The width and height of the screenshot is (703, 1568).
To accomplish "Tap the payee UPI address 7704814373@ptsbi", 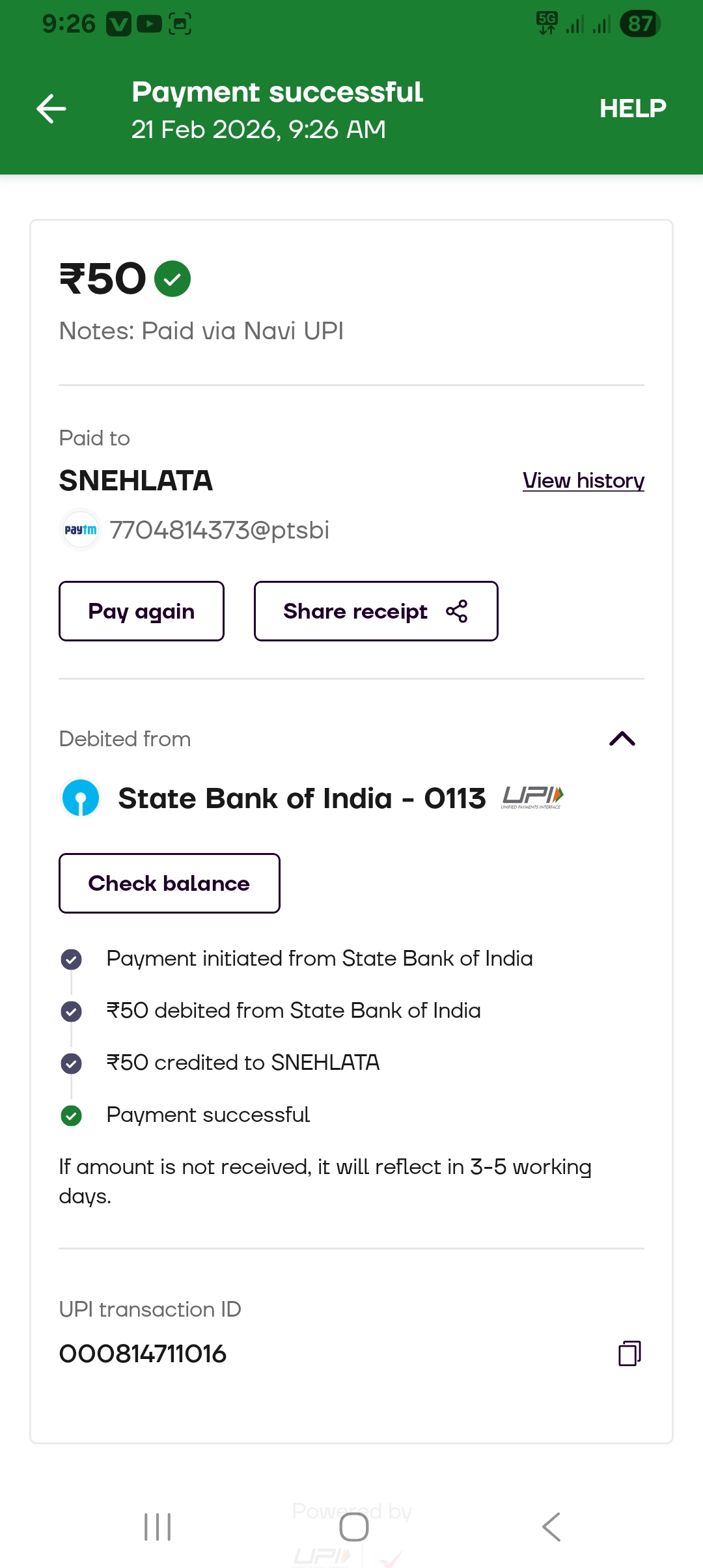I will (x=219, y=530).
